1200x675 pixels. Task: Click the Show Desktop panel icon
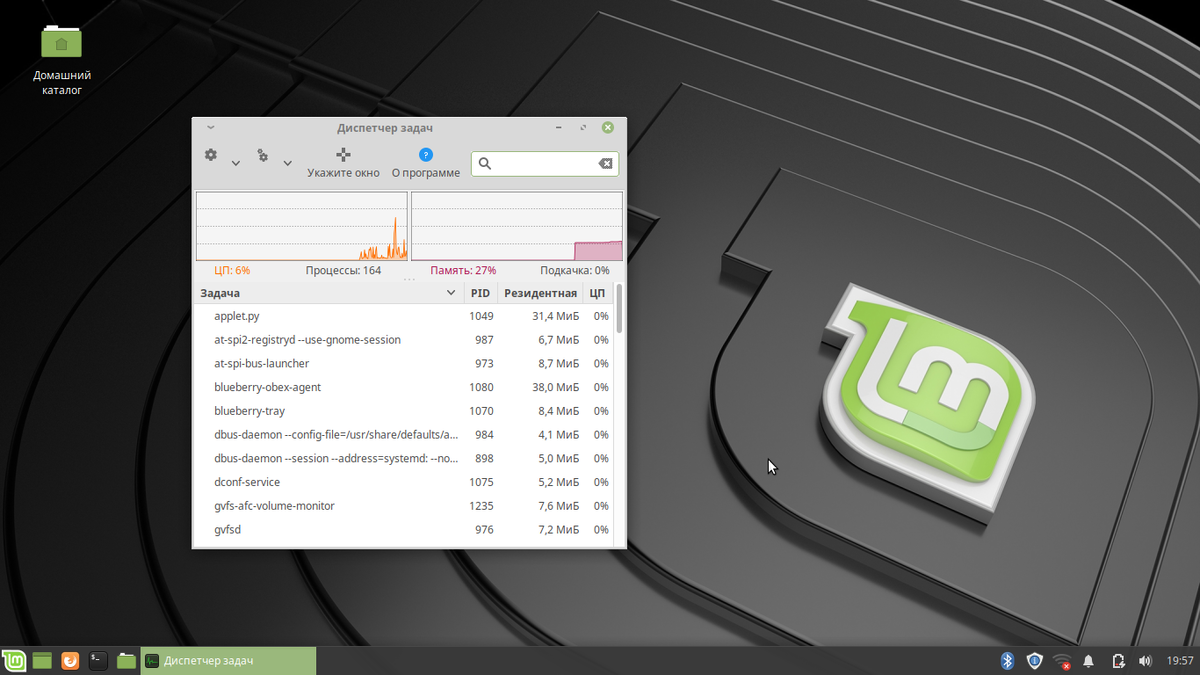42,660
